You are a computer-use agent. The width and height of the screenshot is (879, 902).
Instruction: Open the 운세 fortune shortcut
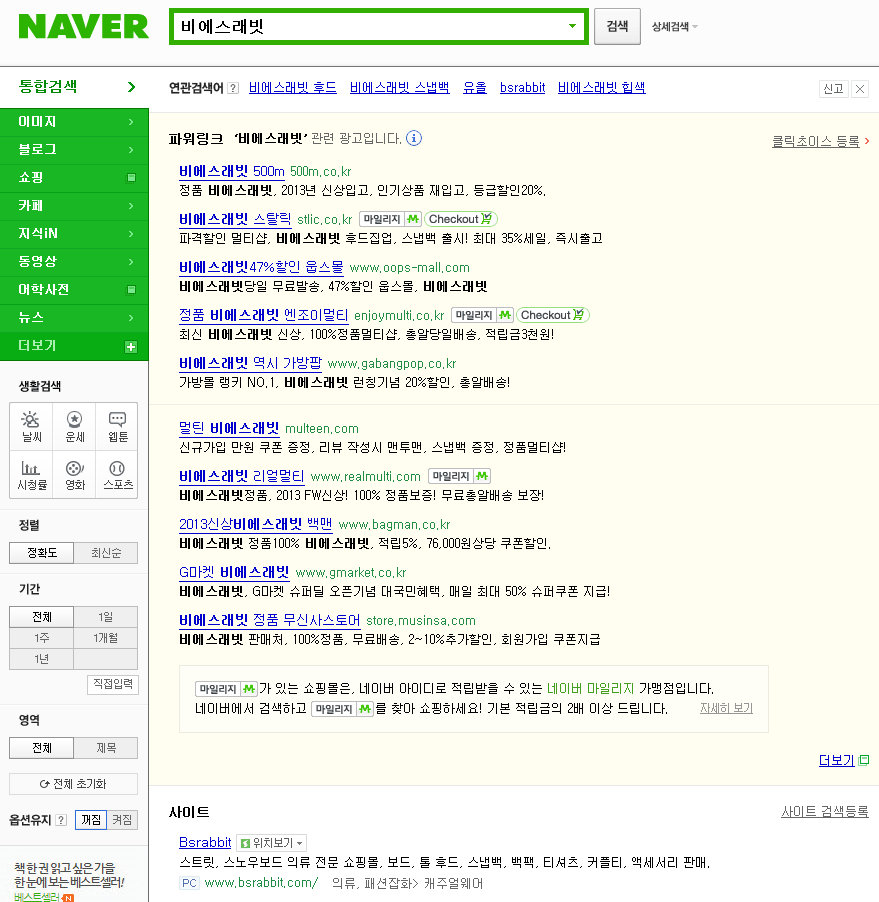(75, 426)
